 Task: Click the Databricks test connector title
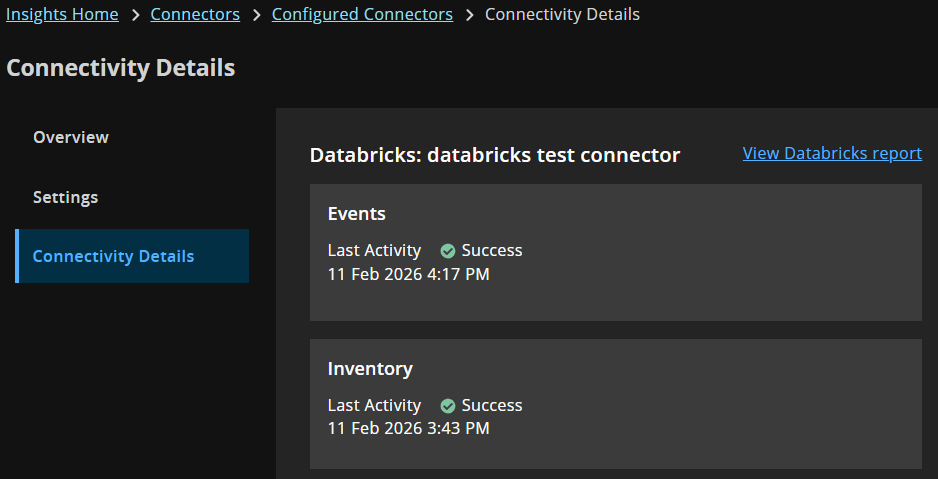495,155
